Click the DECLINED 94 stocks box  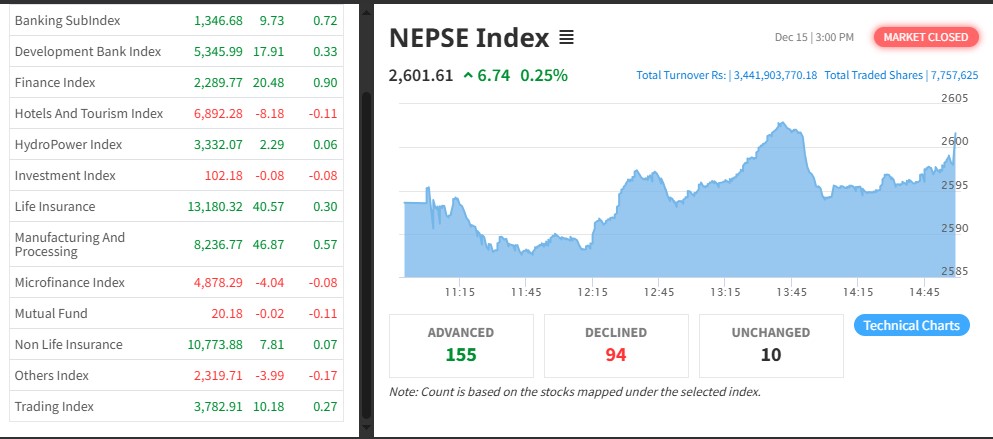coord(616,345)
